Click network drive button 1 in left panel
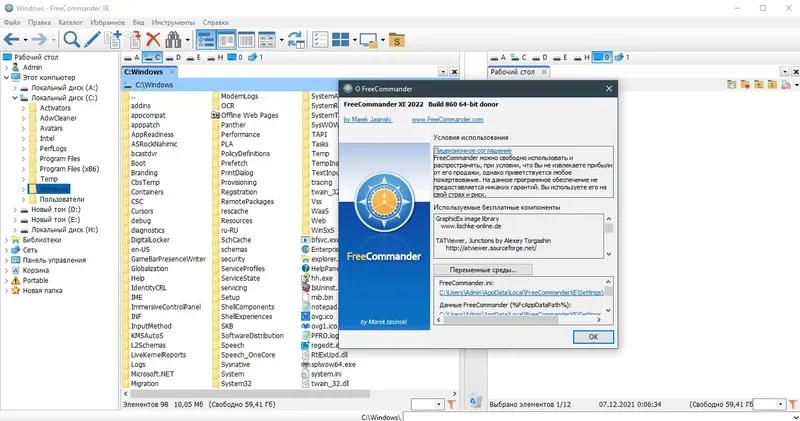800x421 pixels. point(255,58)
